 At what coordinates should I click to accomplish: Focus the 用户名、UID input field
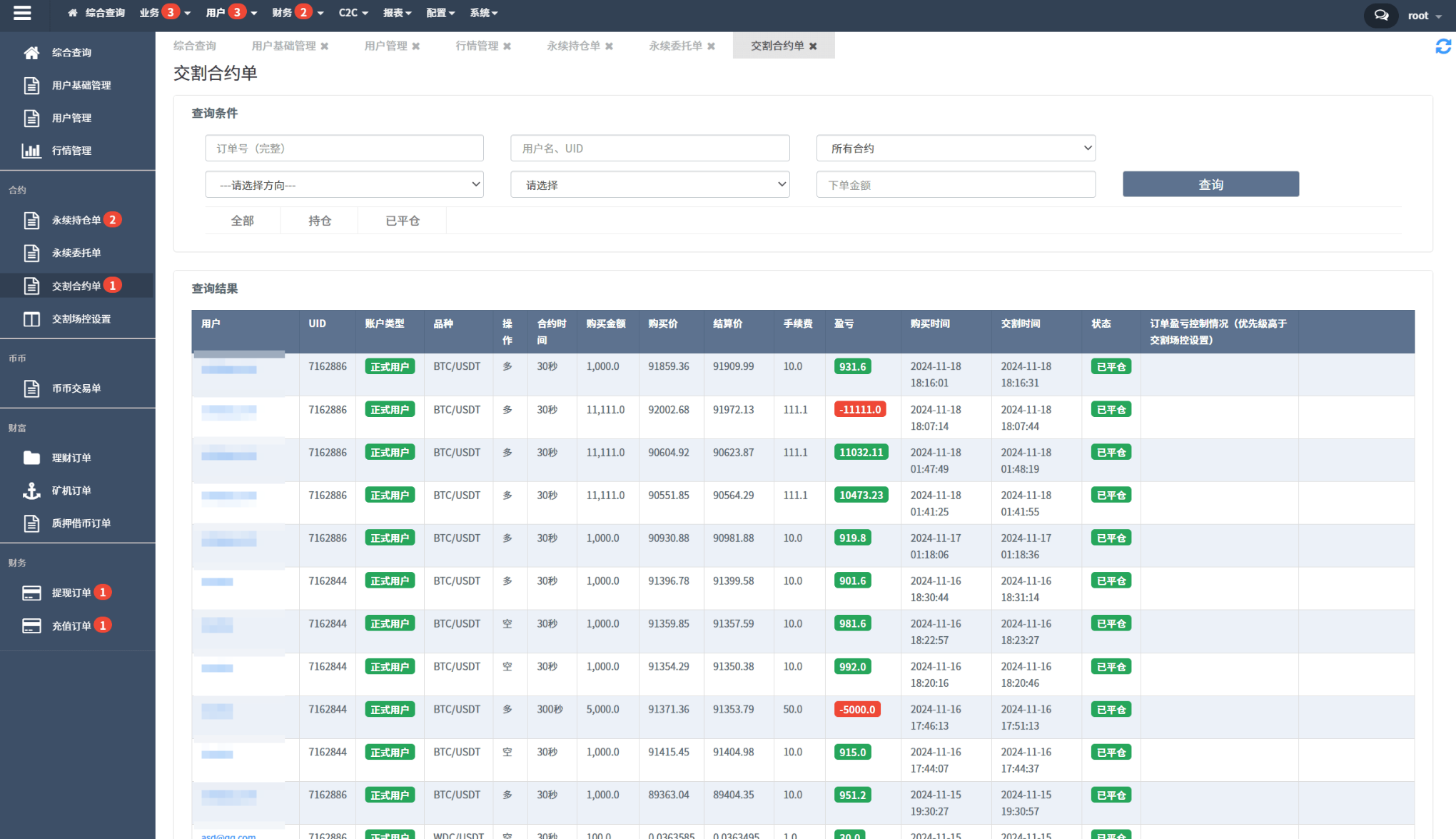649,149
